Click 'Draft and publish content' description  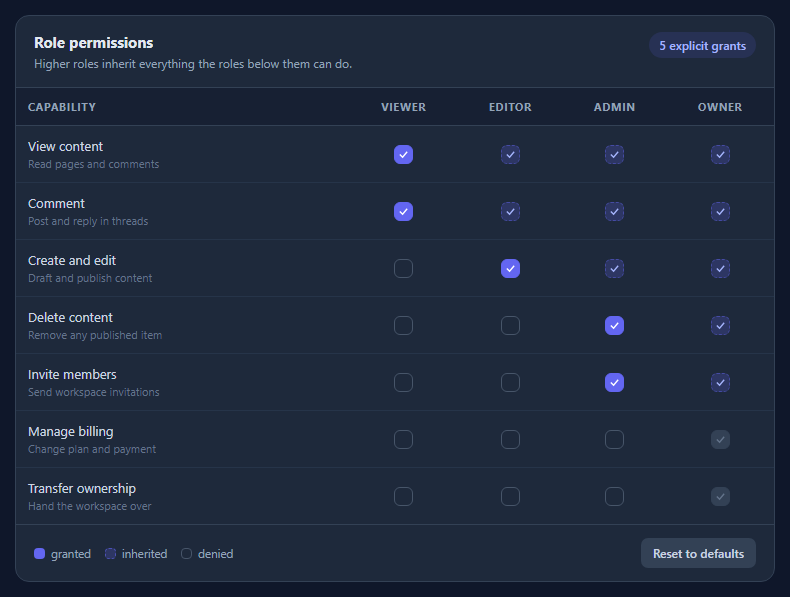pyautogui.click(x=90, y=278)
